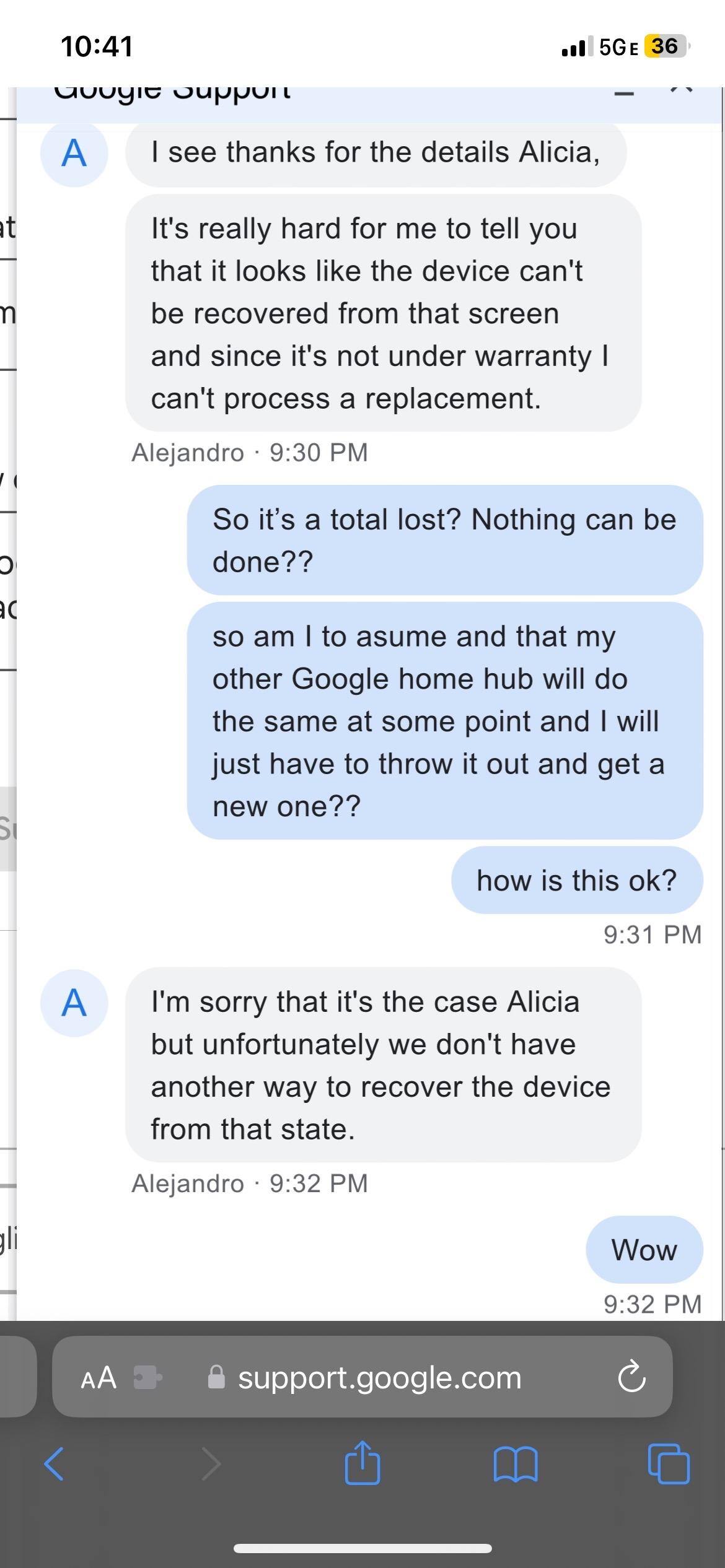Tap Alejandro's avatar beside 'I'm sorry' message
Screen dimensions: 725x1568
pos(74,1003)
